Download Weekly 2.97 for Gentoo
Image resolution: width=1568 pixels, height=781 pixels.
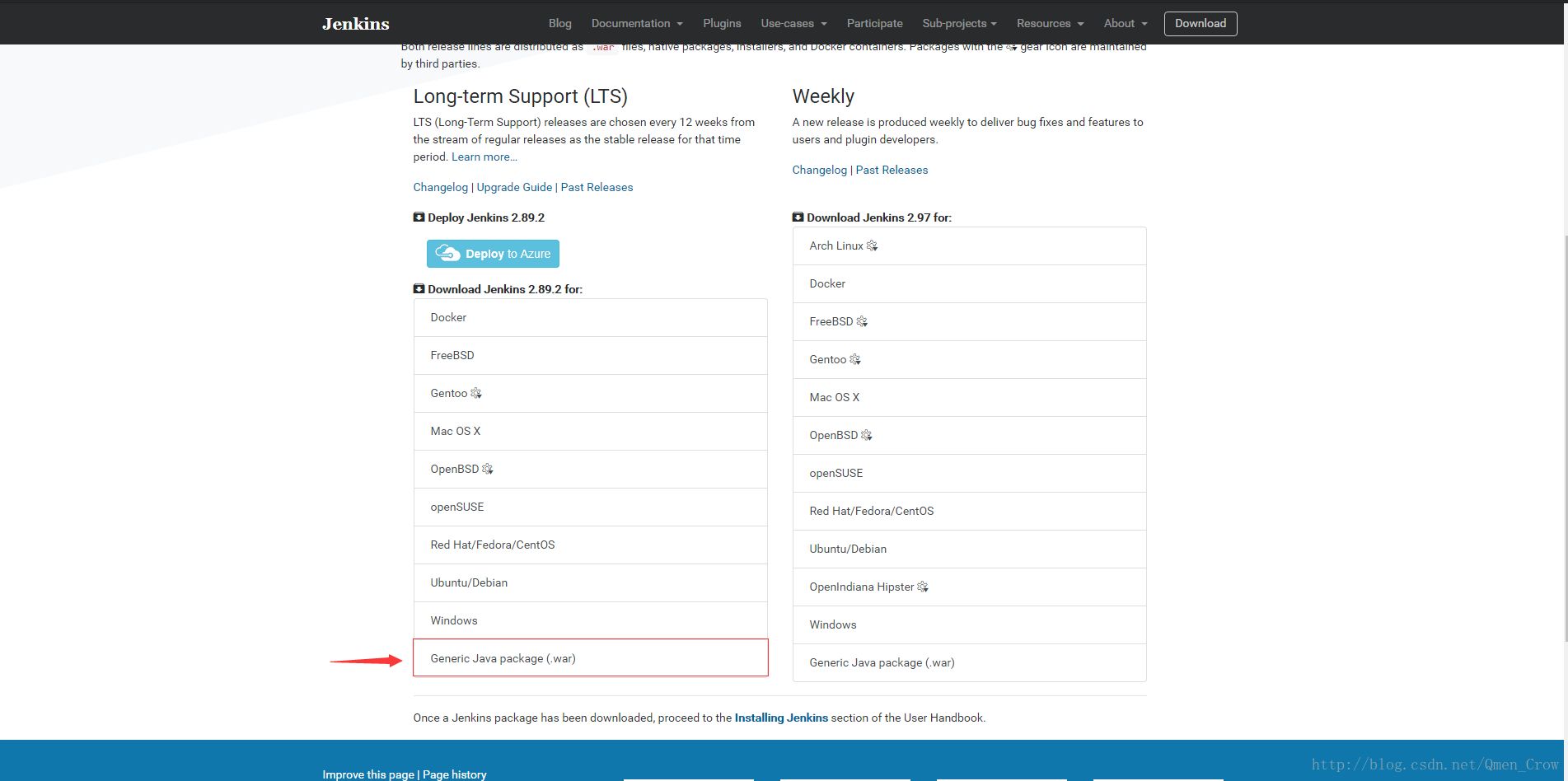tap(969, 359)
